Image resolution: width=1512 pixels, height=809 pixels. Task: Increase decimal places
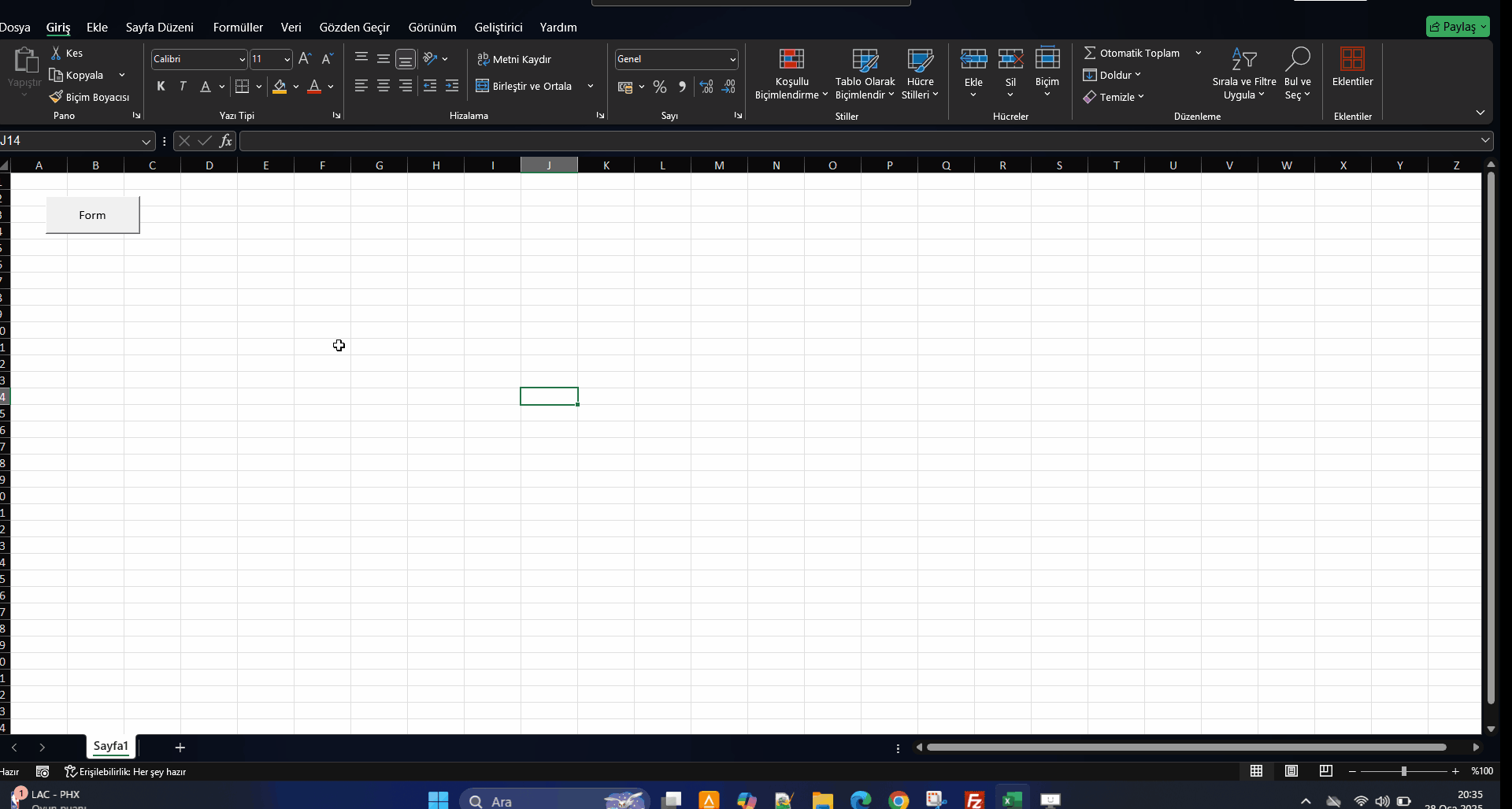(x=706, y=87)
